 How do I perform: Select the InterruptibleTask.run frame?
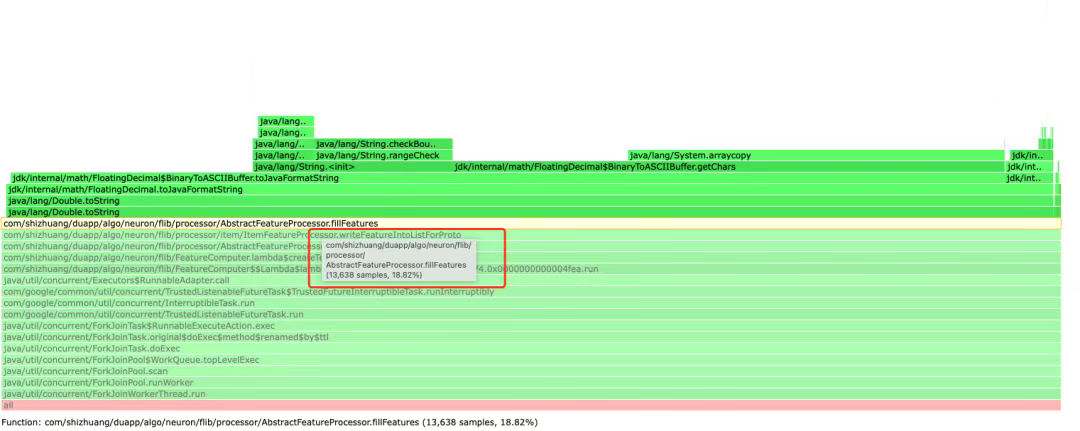point(530,303)
